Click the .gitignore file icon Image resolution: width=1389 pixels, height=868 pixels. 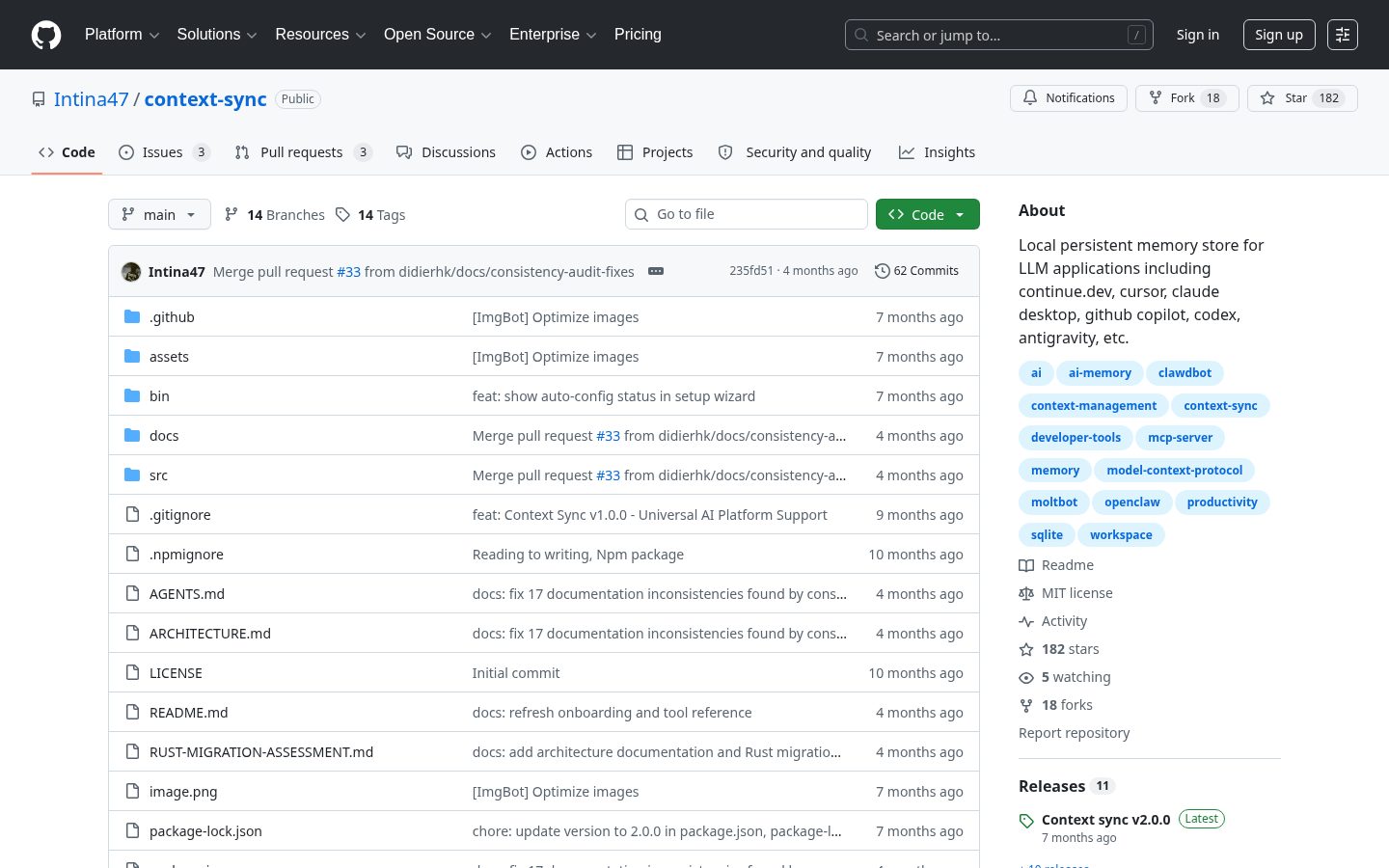[133, 514]
